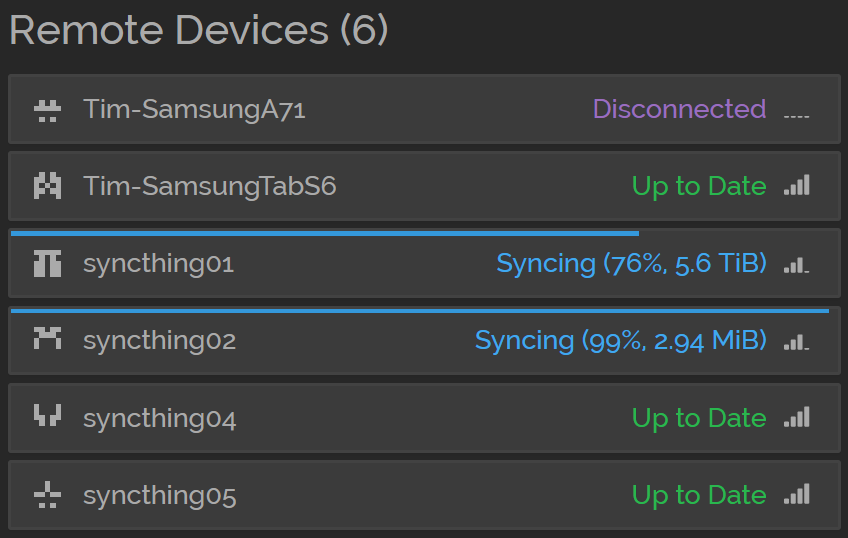
Task: Click the syncthing04 device identicon
Action: coord(47,415)
